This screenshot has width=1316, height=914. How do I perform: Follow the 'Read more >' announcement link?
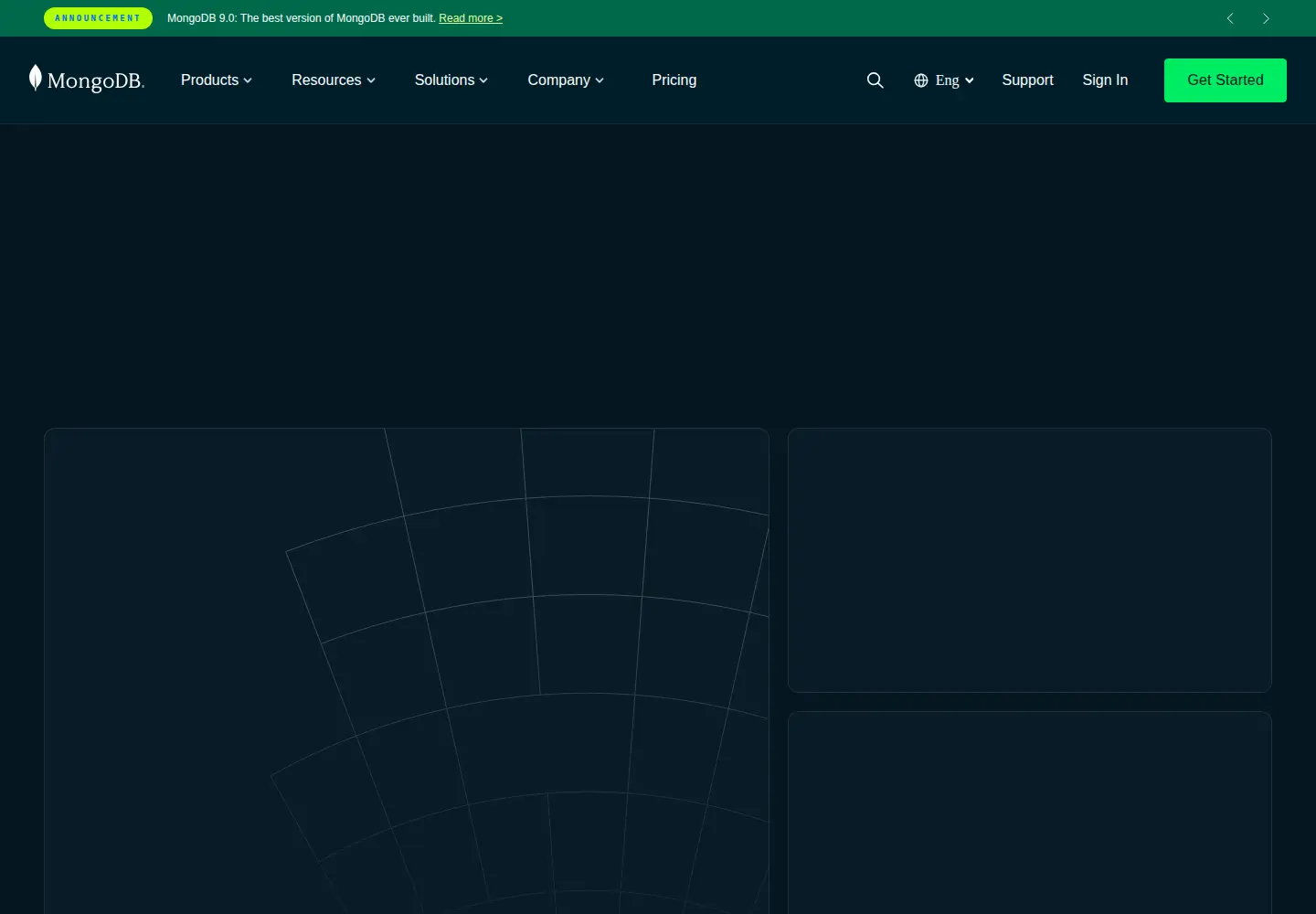(471, 18)
